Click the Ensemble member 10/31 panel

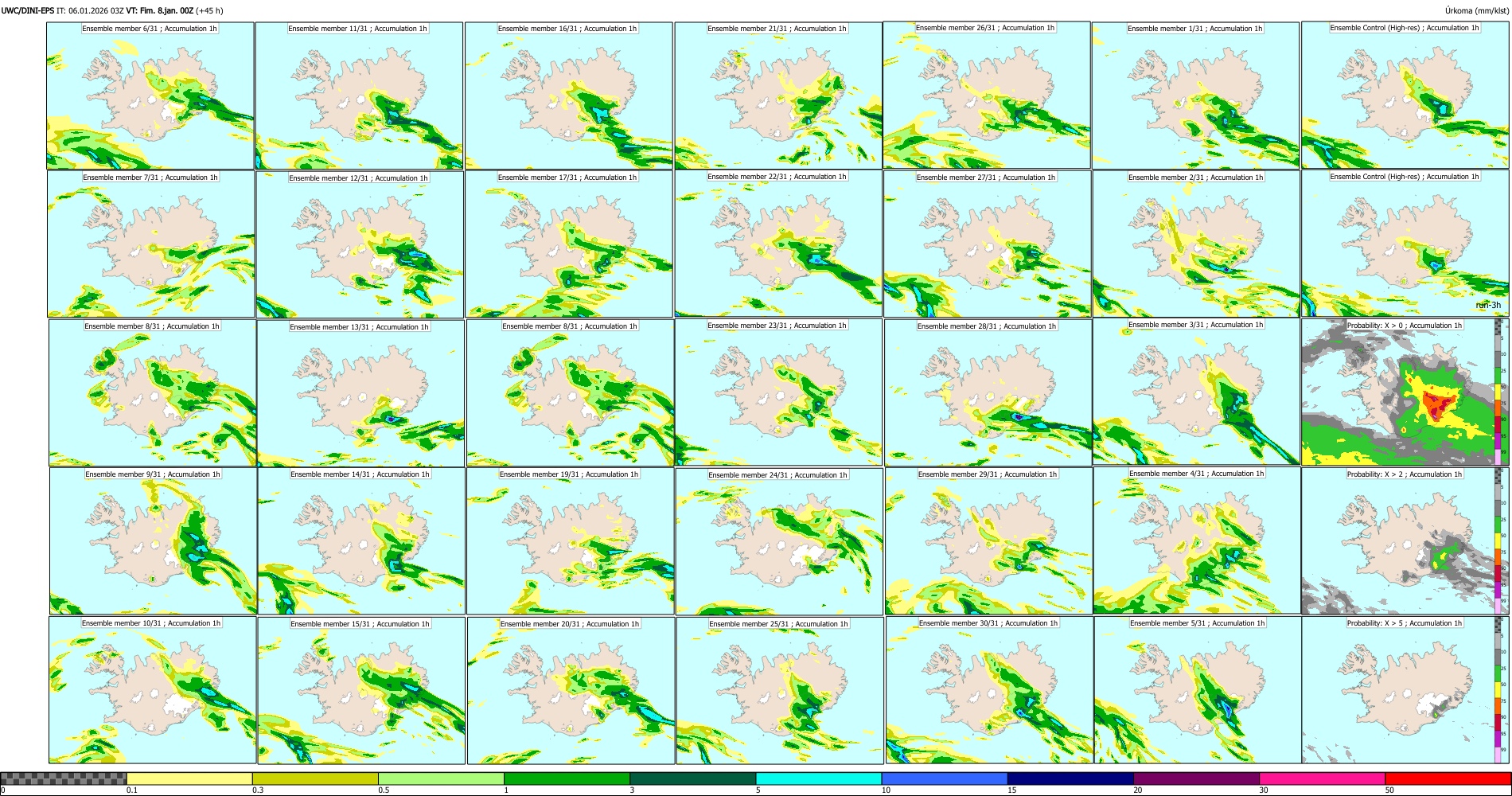(x=152, y=690)
